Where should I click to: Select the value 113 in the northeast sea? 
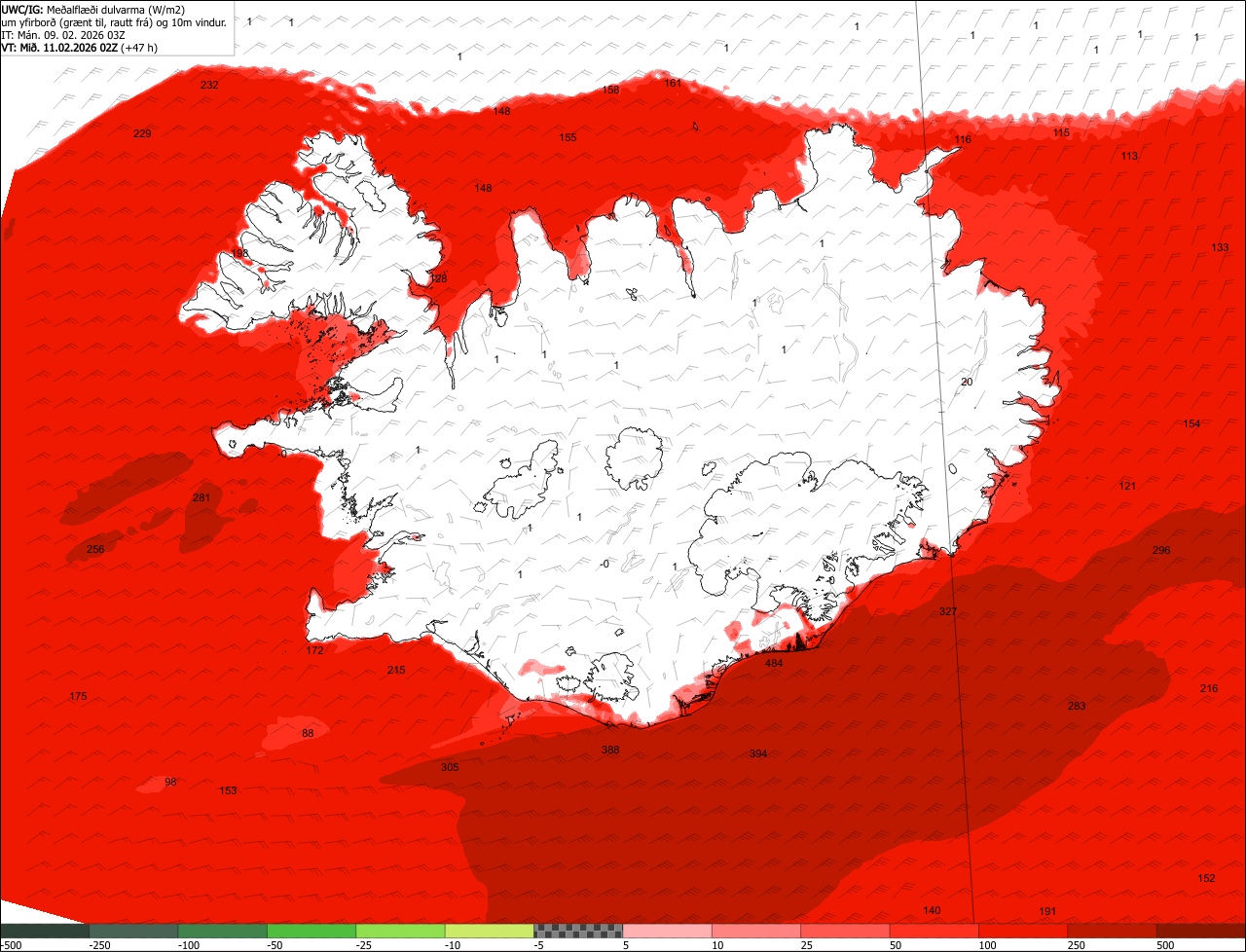pyautogui.click(x=1129, y=156)
